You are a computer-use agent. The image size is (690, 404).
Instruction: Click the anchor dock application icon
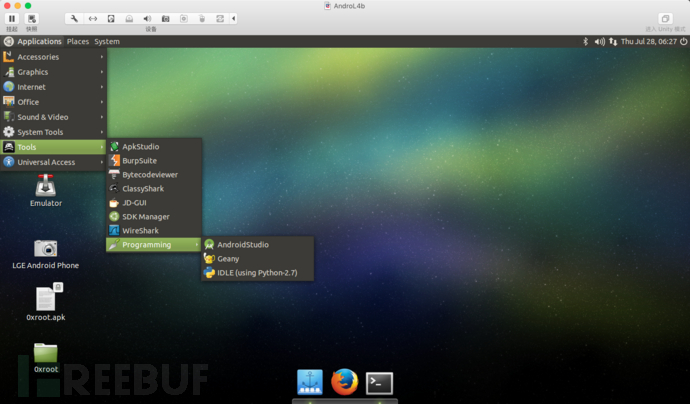(310, 382)
